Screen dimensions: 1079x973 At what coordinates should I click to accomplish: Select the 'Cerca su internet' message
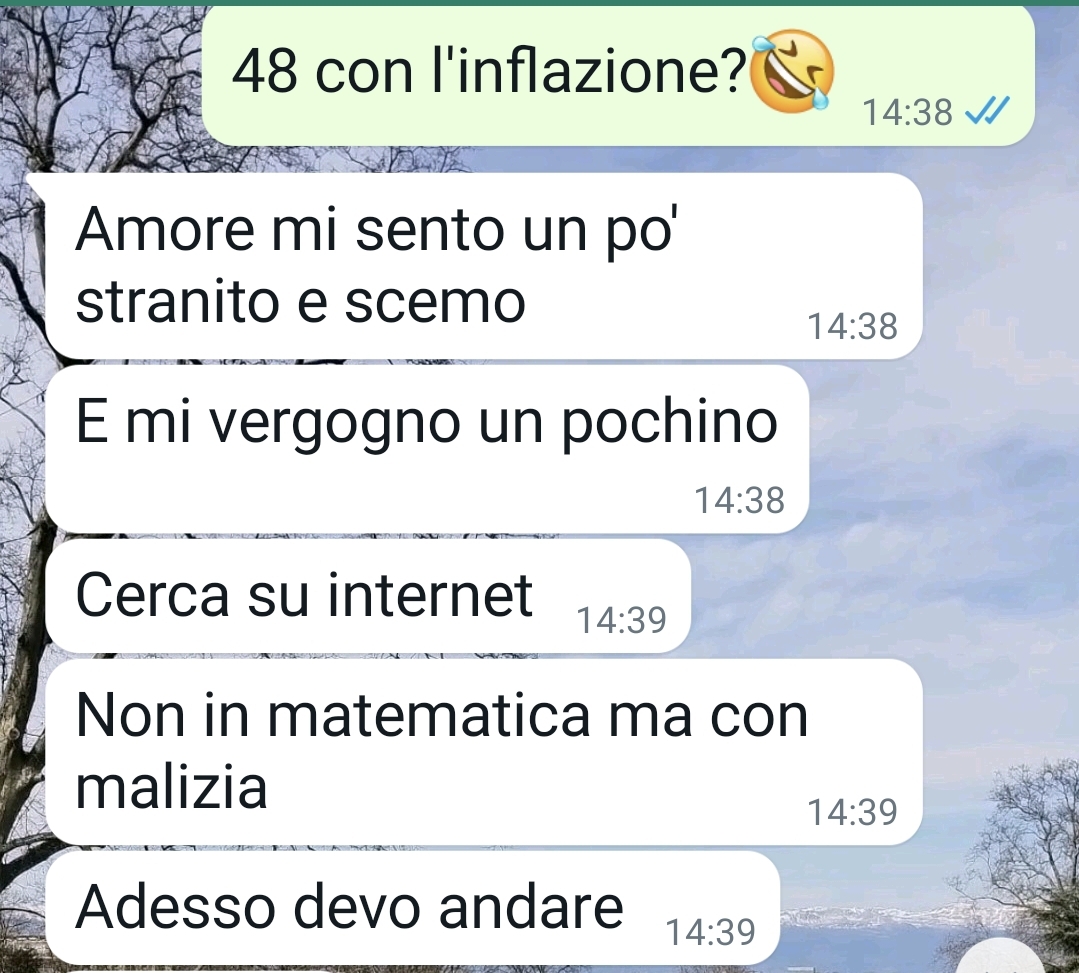click(x=367, y=595)
